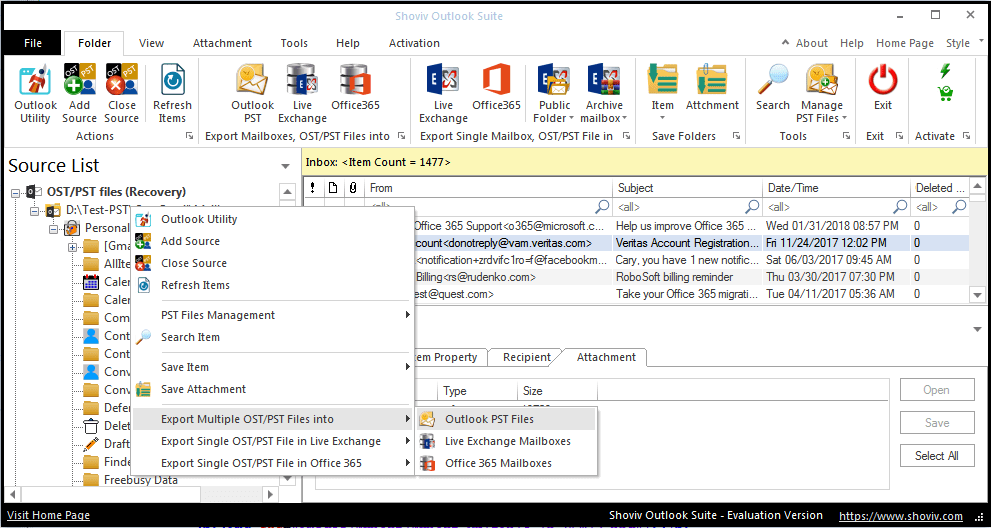Click the Select All button
Screen dimensions: 991x528
[x=936, y=455]
